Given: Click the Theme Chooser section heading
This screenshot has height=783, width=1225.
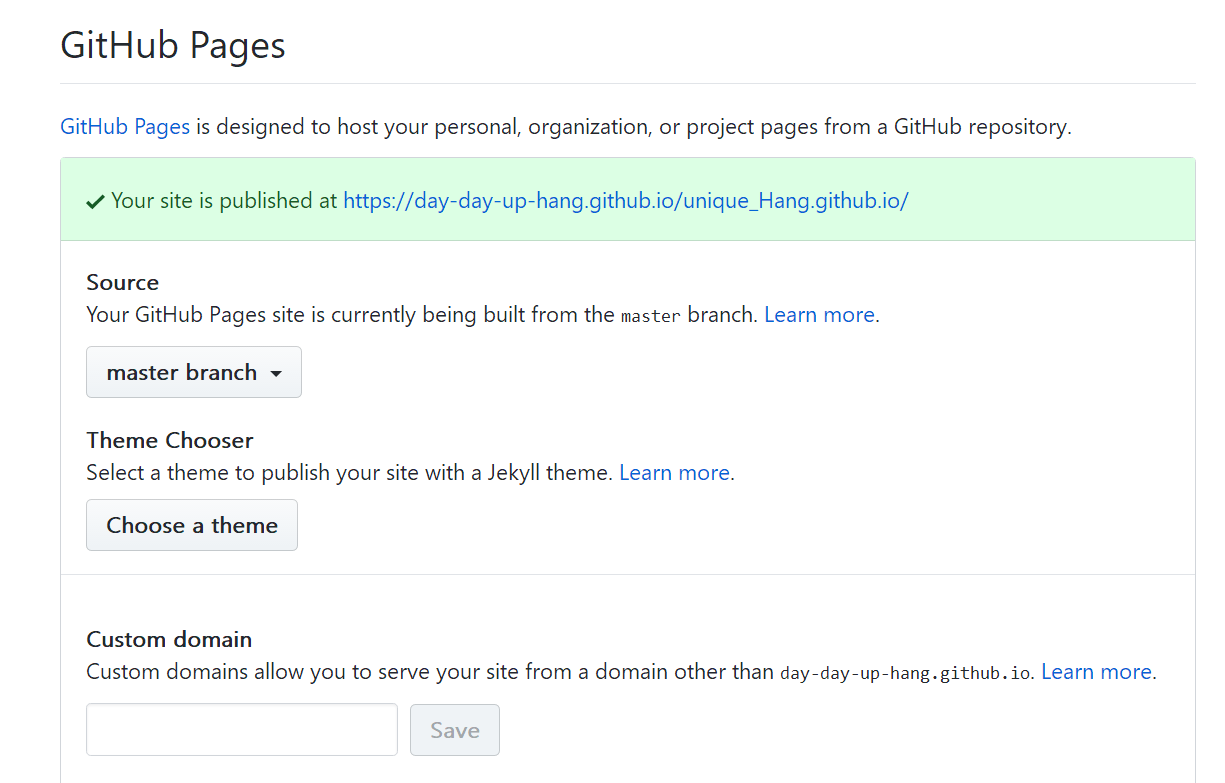Looking at the screenshot, I should click(x=170, y=440).
